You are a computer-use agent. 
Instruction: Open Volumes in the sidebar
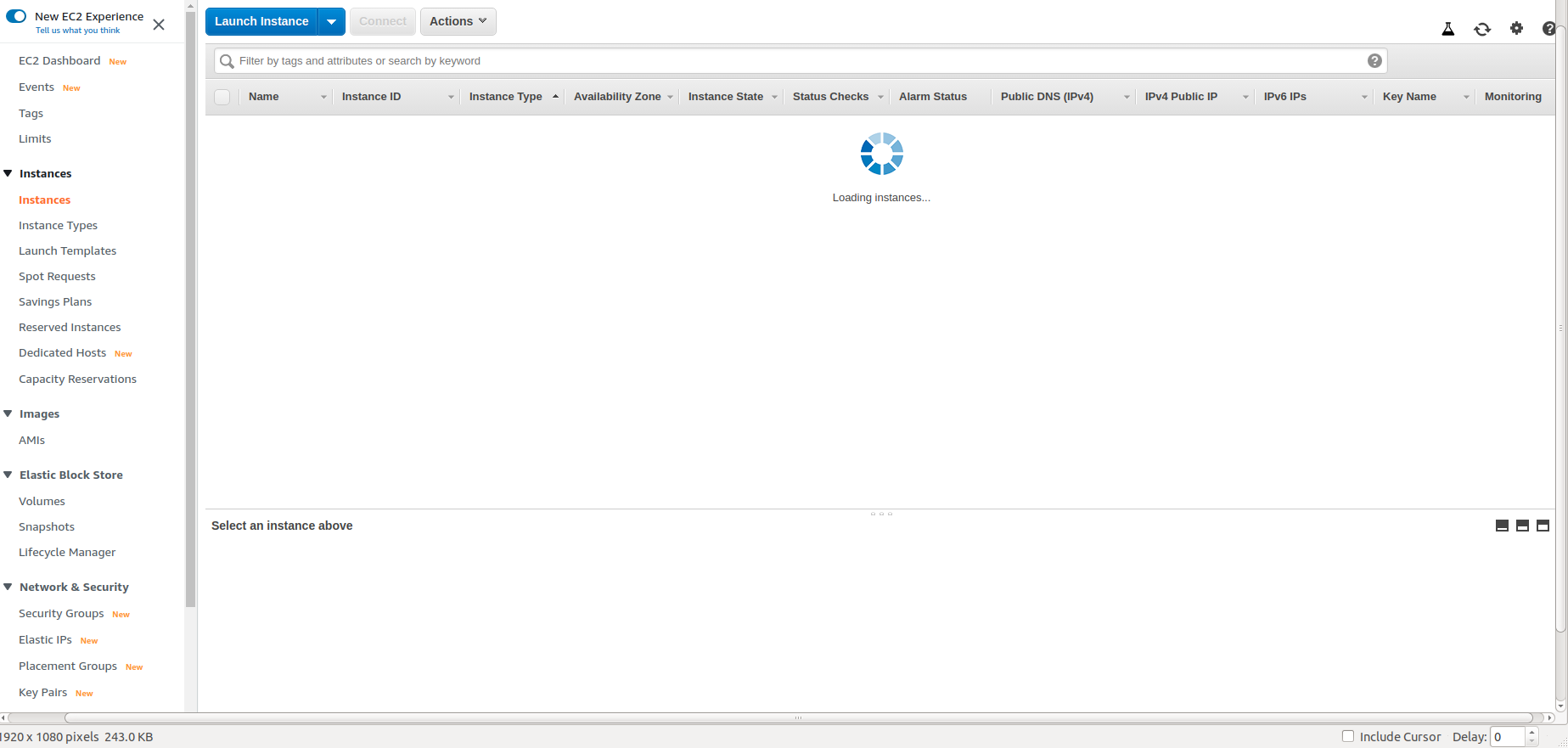pyautogui.click(x=42, y=502)
